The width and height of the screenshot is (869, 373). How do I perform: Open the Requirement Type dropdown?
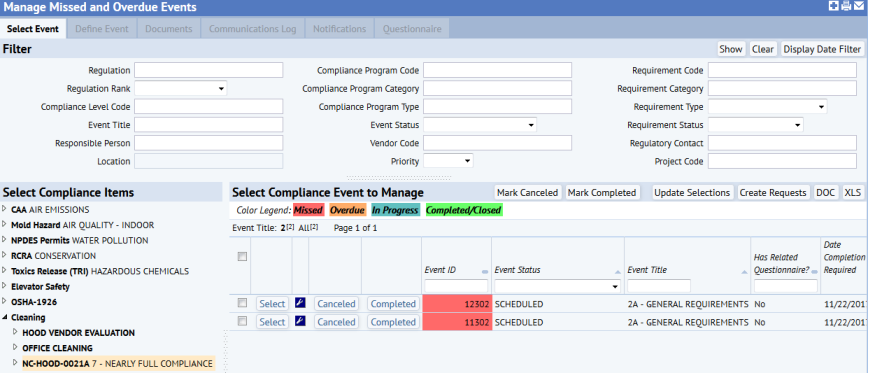pyautogui.click(x=768, y=106)
